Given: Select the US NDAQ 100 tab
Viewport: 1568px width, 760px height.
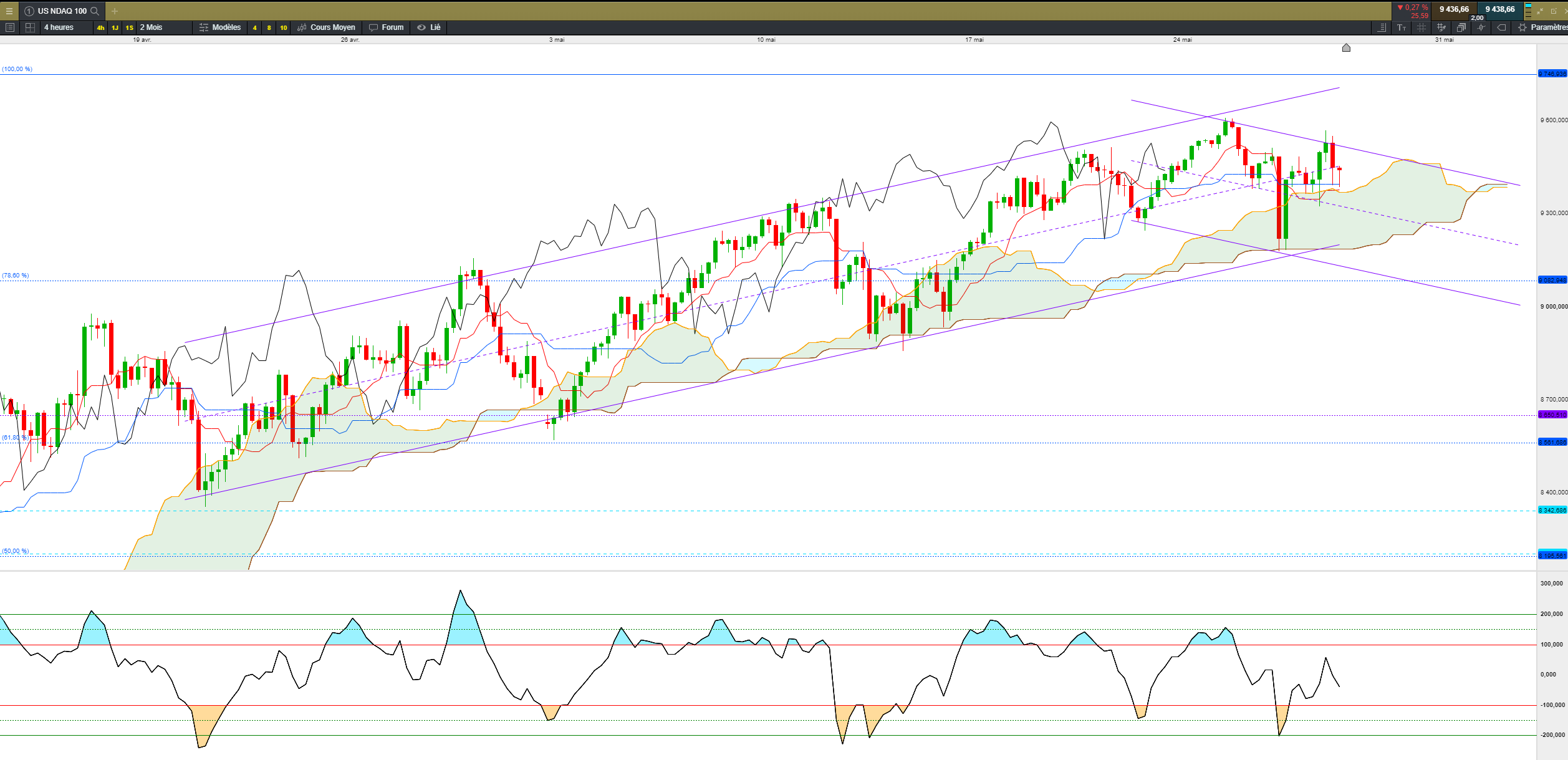Looking at the screenshot, I should click(62, 11).
